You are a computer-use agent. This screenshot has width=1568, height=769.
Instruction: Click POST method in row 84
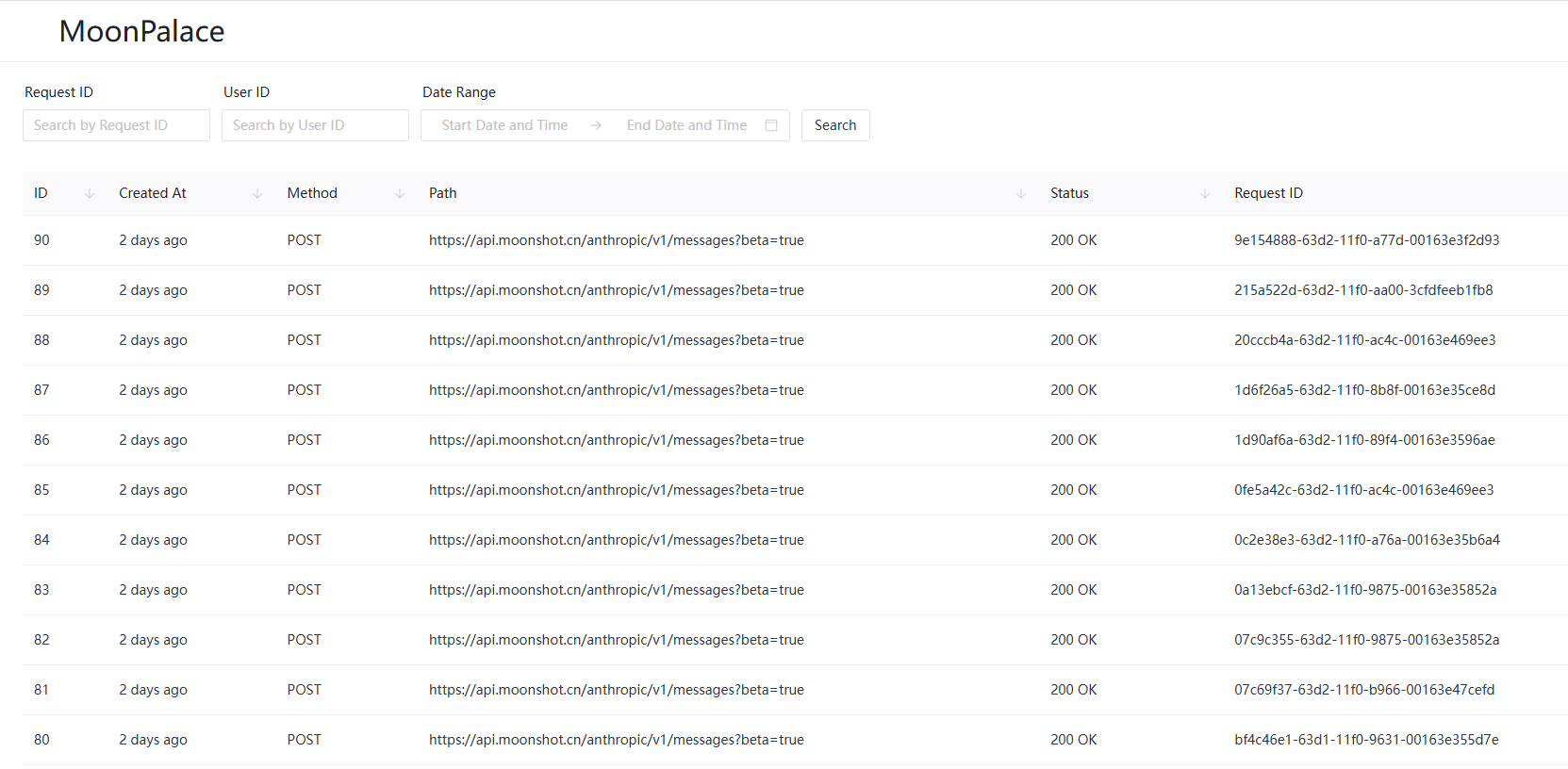pyautogui.click(x=305, y=540)
